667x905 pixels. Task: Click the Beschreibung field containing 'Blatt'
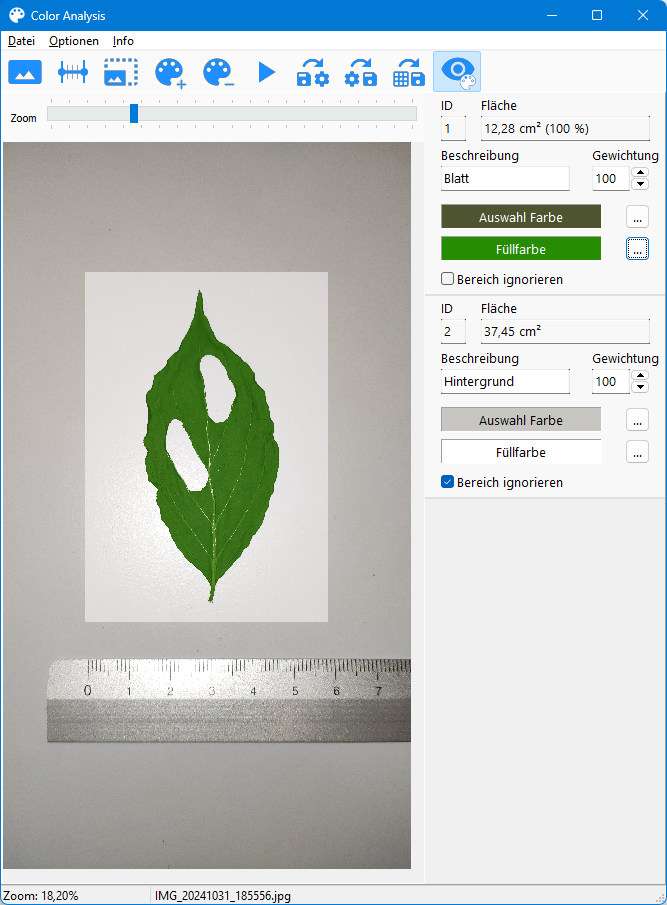point(505,179)
